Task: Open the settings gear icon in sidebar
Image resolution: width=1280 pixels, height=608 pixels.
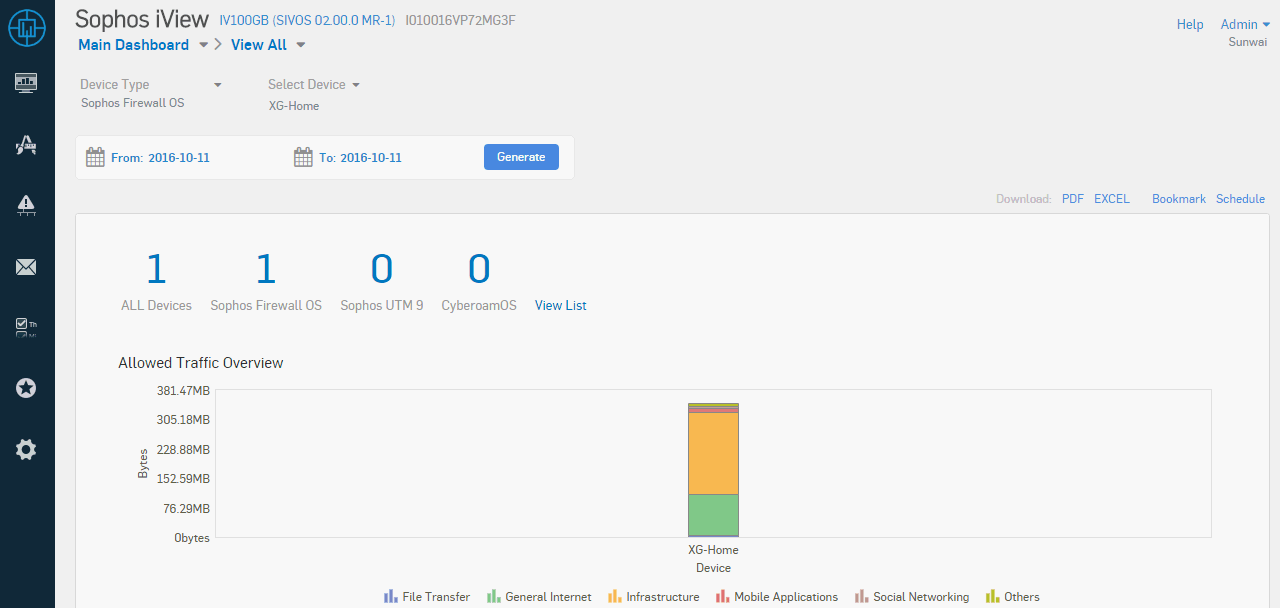Action: coord(26,450)
